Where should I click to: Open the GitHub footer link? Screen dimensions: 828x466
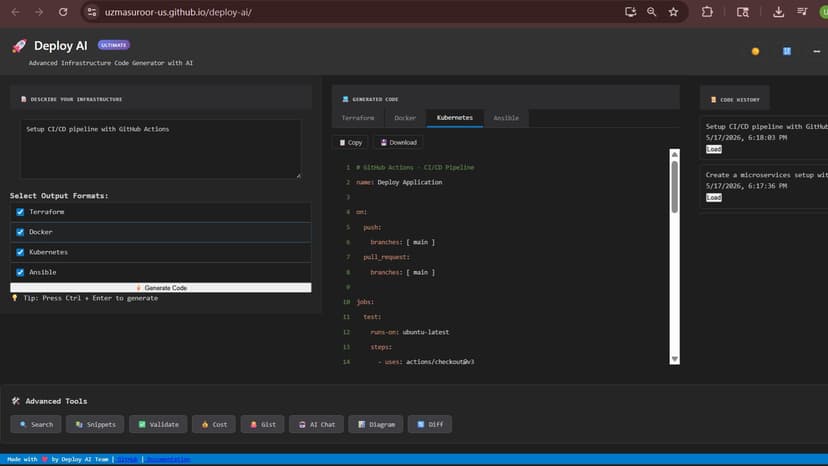click(127, 459)
